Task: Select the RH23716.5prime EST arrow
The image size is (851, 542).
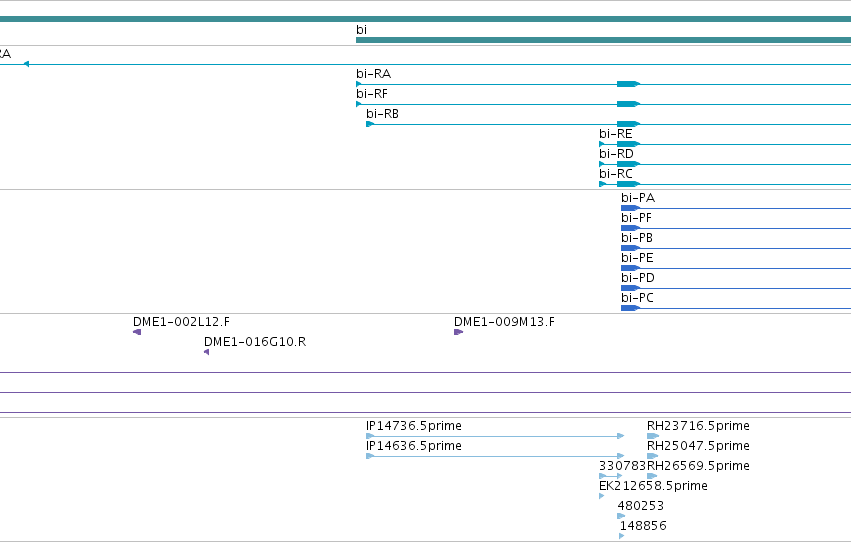Action: click(x=653, y=436)
